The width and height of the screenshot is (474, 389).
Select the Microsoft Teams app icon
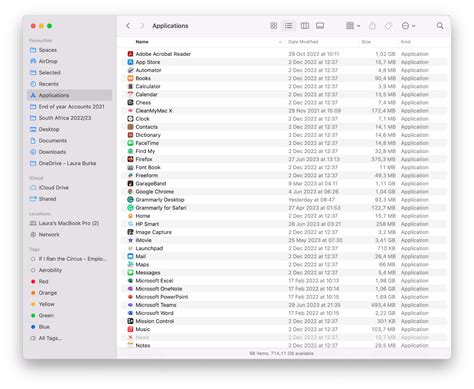(x=130, y=305)
